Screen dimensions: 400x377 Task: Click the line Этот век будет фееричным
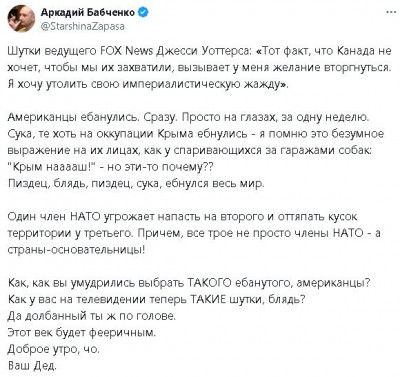point(82,332)
